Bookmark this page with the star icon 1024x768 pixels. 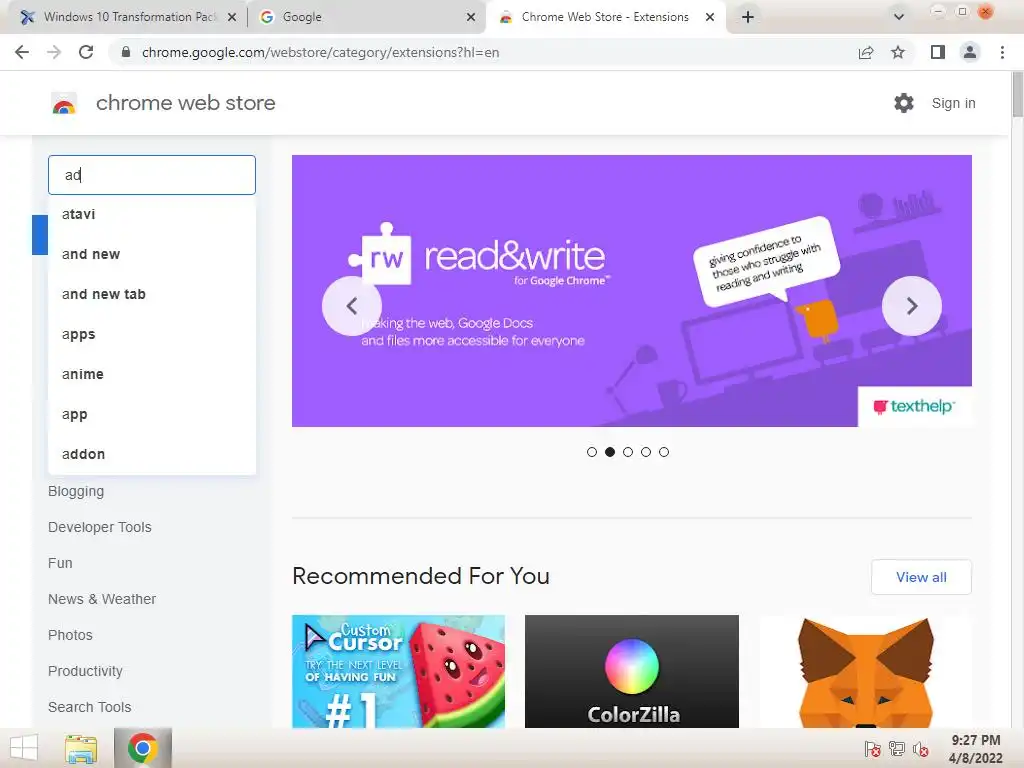point(898,52)
